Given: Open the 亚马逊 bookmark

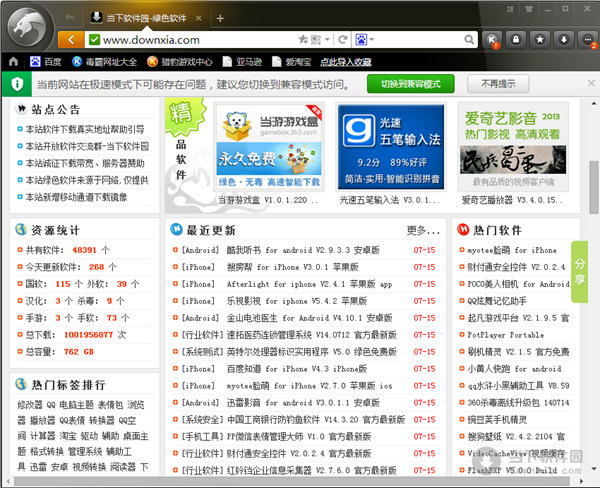Looking at the screenshot, I should point(243,61).
